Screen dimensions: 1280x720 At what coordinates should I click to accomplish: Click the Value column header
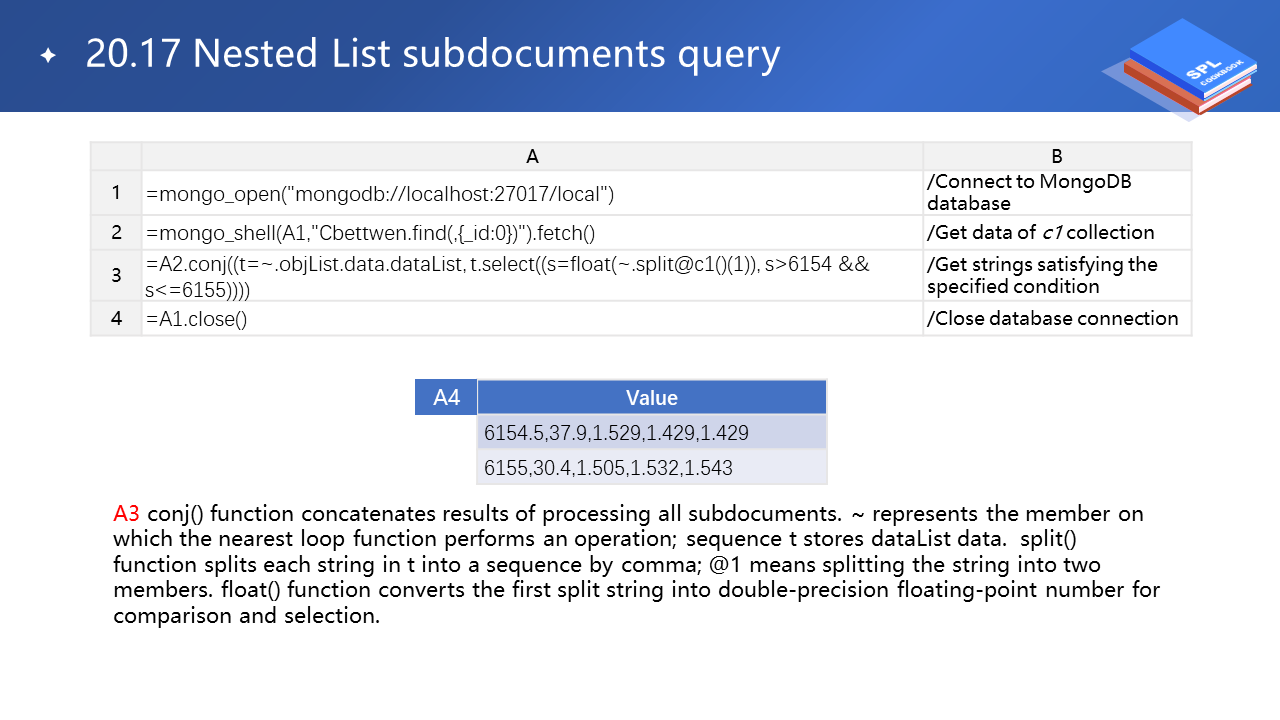(x=652, y=397)
